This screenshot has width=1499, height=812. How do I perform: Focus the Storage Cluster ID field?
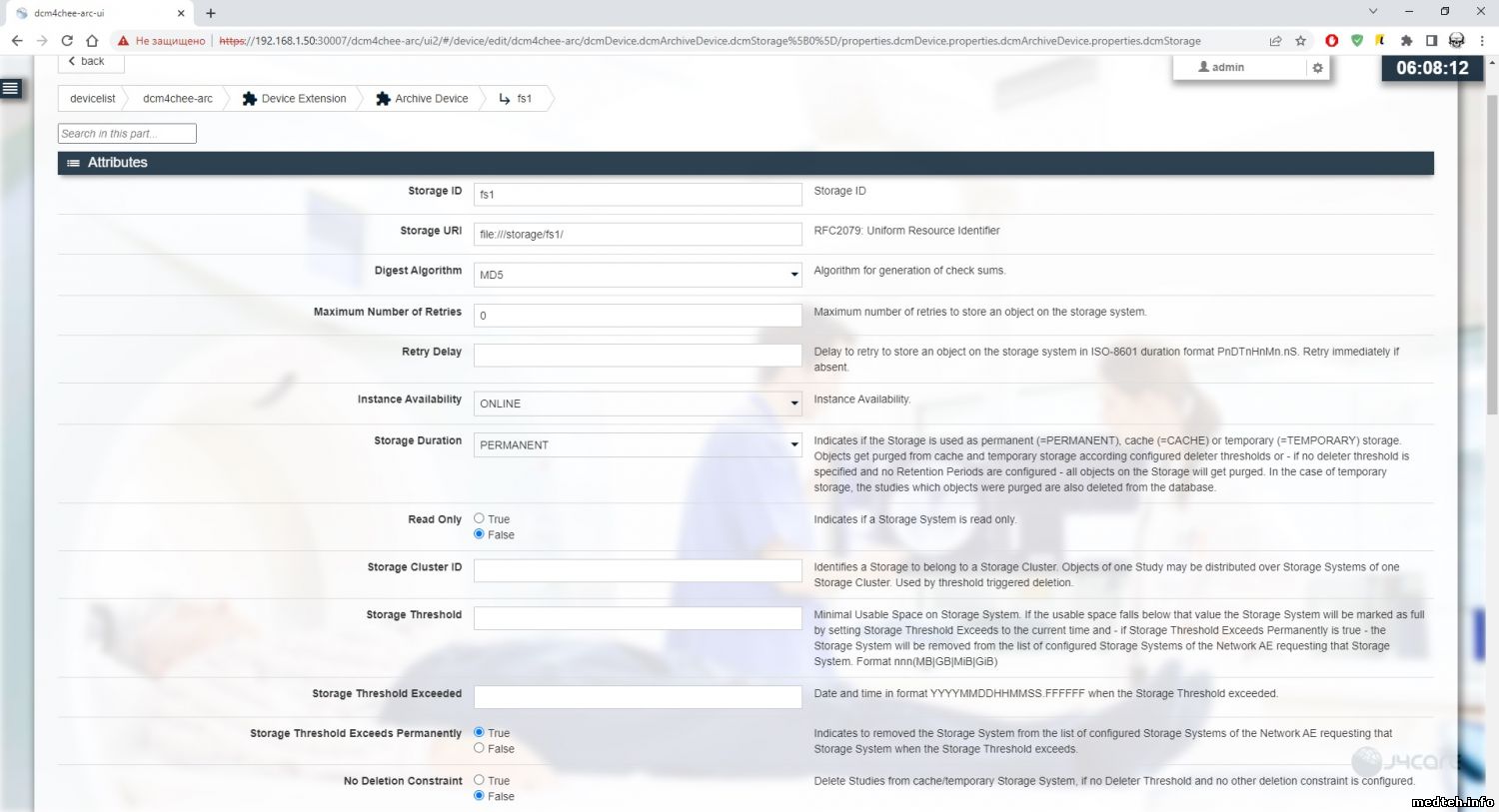pyautogui.click(x=637, y=570)
